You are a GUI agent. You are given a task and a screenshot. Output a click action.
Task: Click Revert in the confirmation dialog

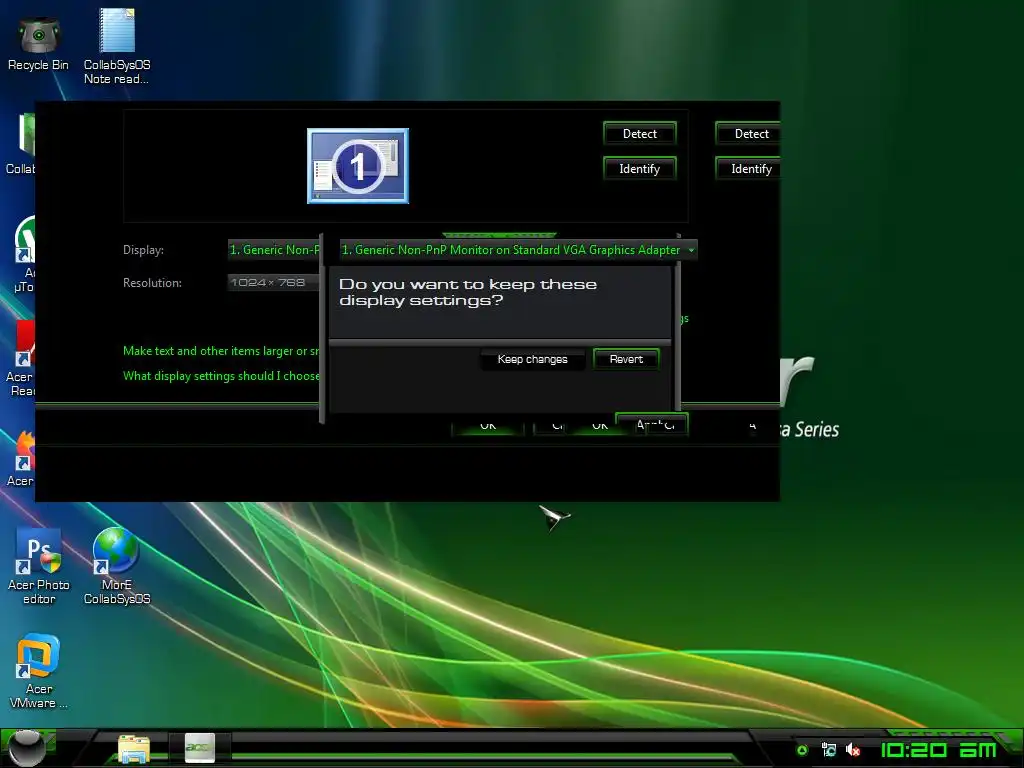point(626,359)
